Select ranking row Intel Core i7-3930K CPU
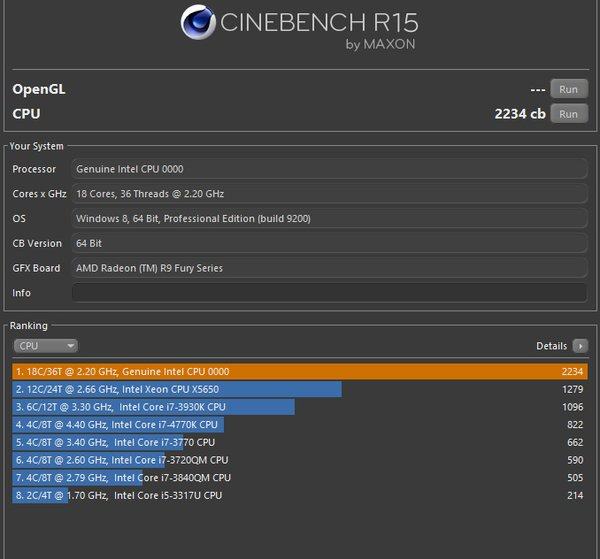600x559 pixels. click(300, 407)
